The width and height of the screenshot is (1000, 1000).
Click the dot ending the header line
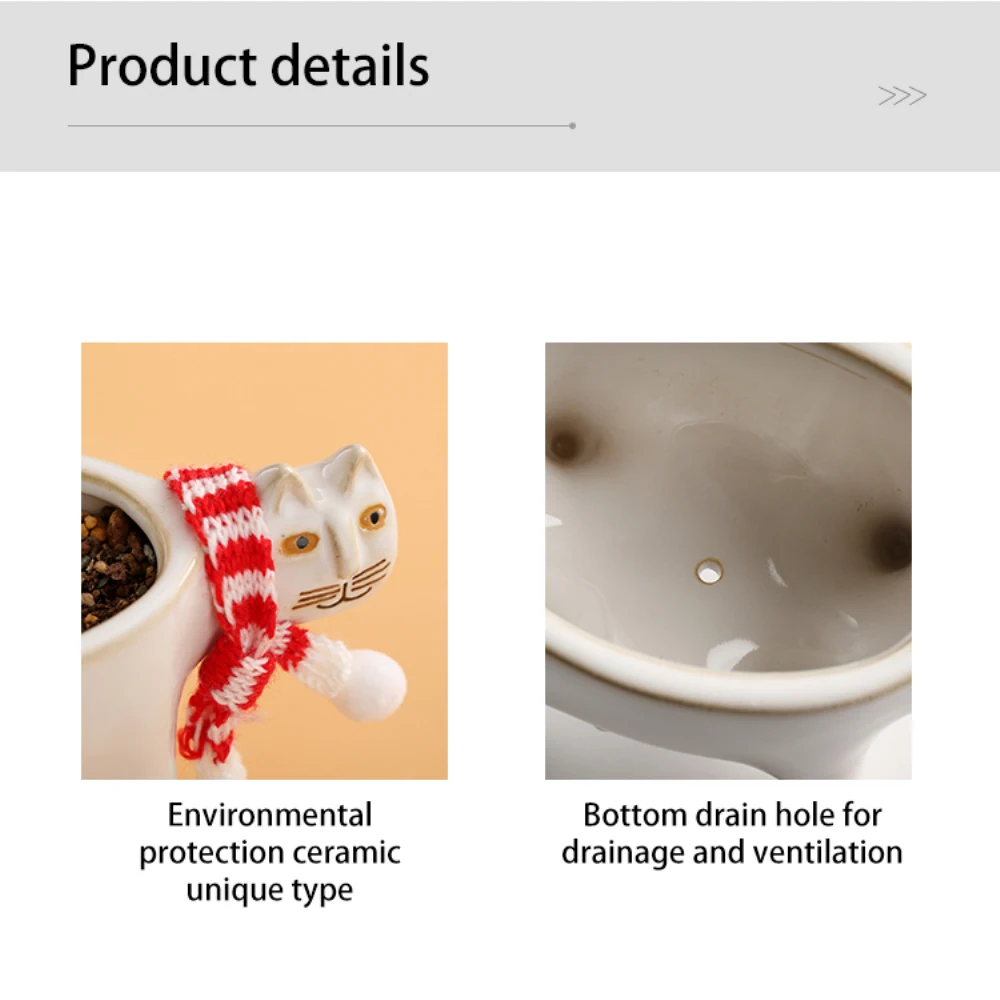click(572, 126)
